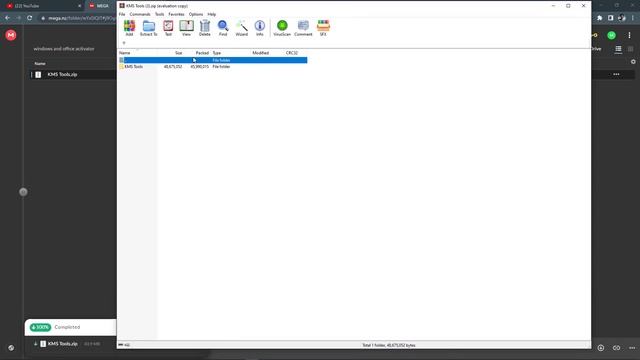Launch the Wizard wand tool
The height and width of the screenshot is (360, 640).
tap(242, 28)
